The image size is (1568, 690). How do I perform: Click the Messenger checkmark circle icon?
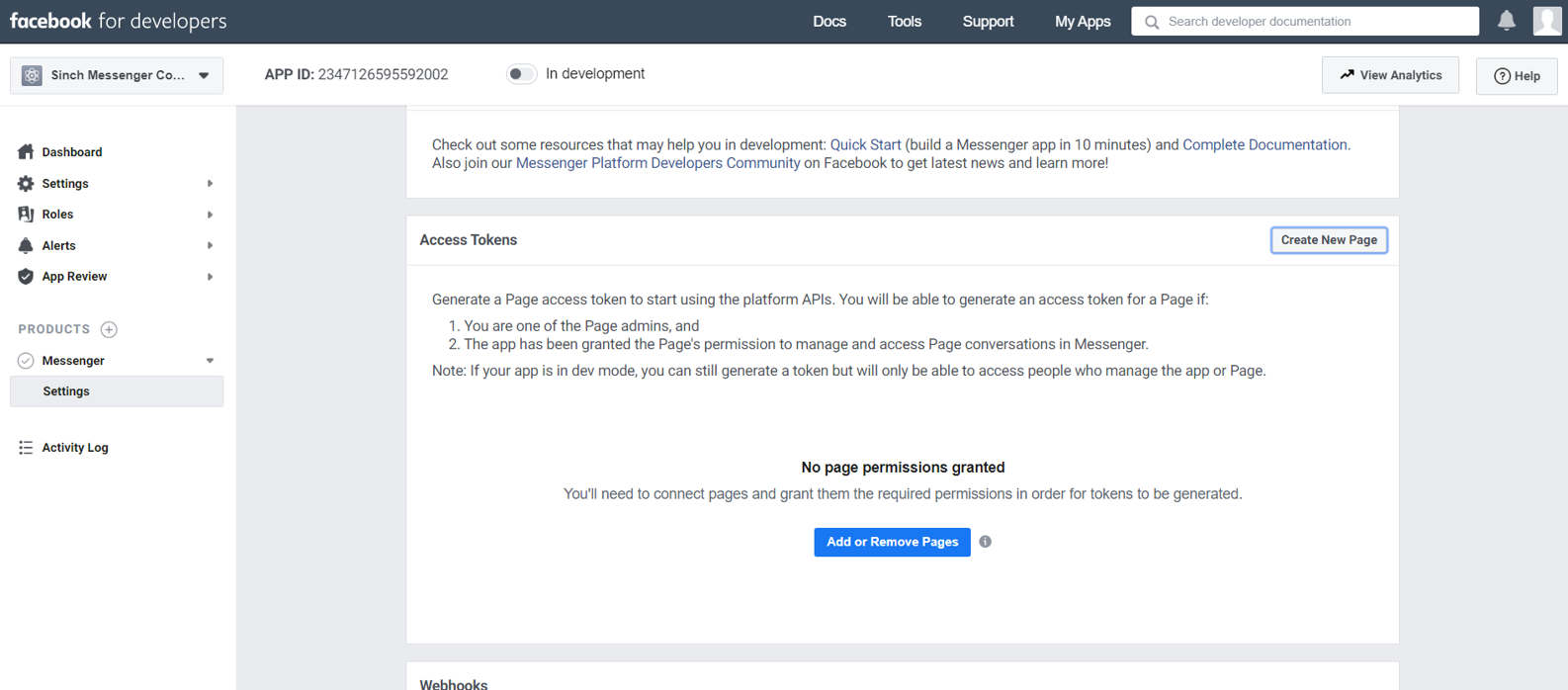pos(26,361)
